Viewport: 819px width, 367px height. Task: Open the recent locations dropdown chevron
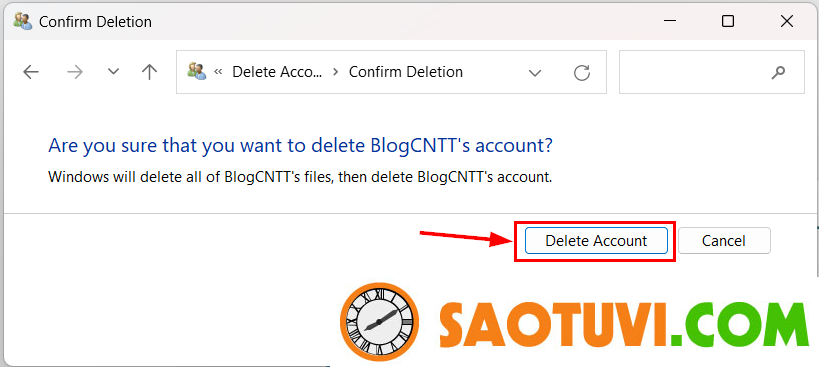[x=113, y=72]
